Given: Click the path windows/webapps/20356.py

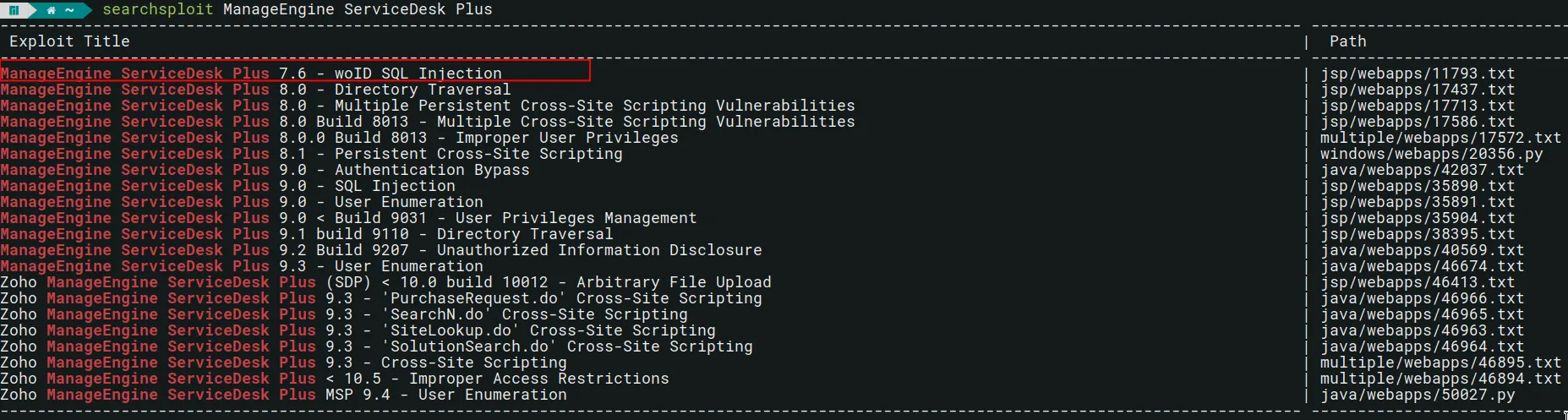Looking at the screenshot, I should [1431, 154].
